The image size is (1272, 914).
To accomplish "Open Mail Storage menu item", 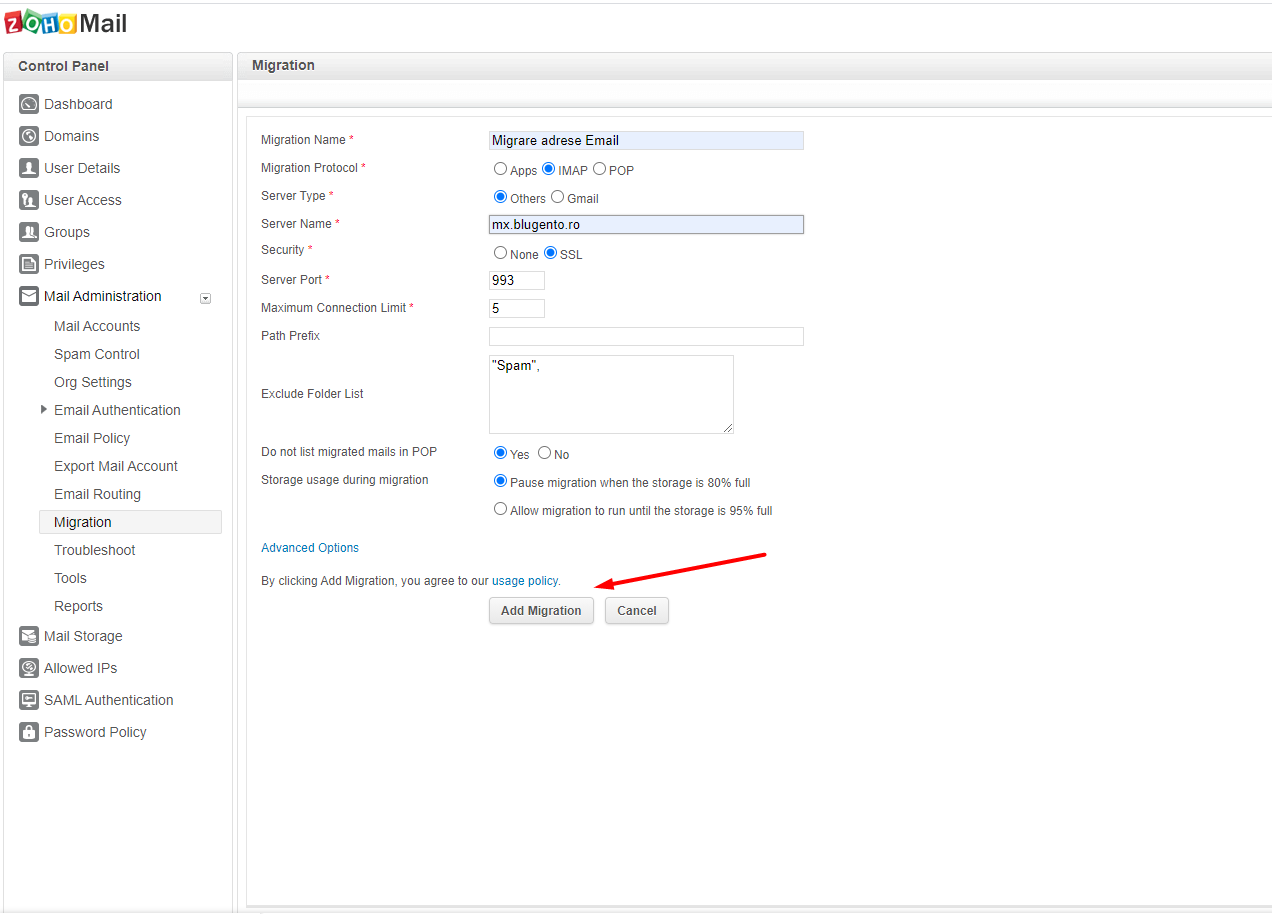I will pos(83,636).
